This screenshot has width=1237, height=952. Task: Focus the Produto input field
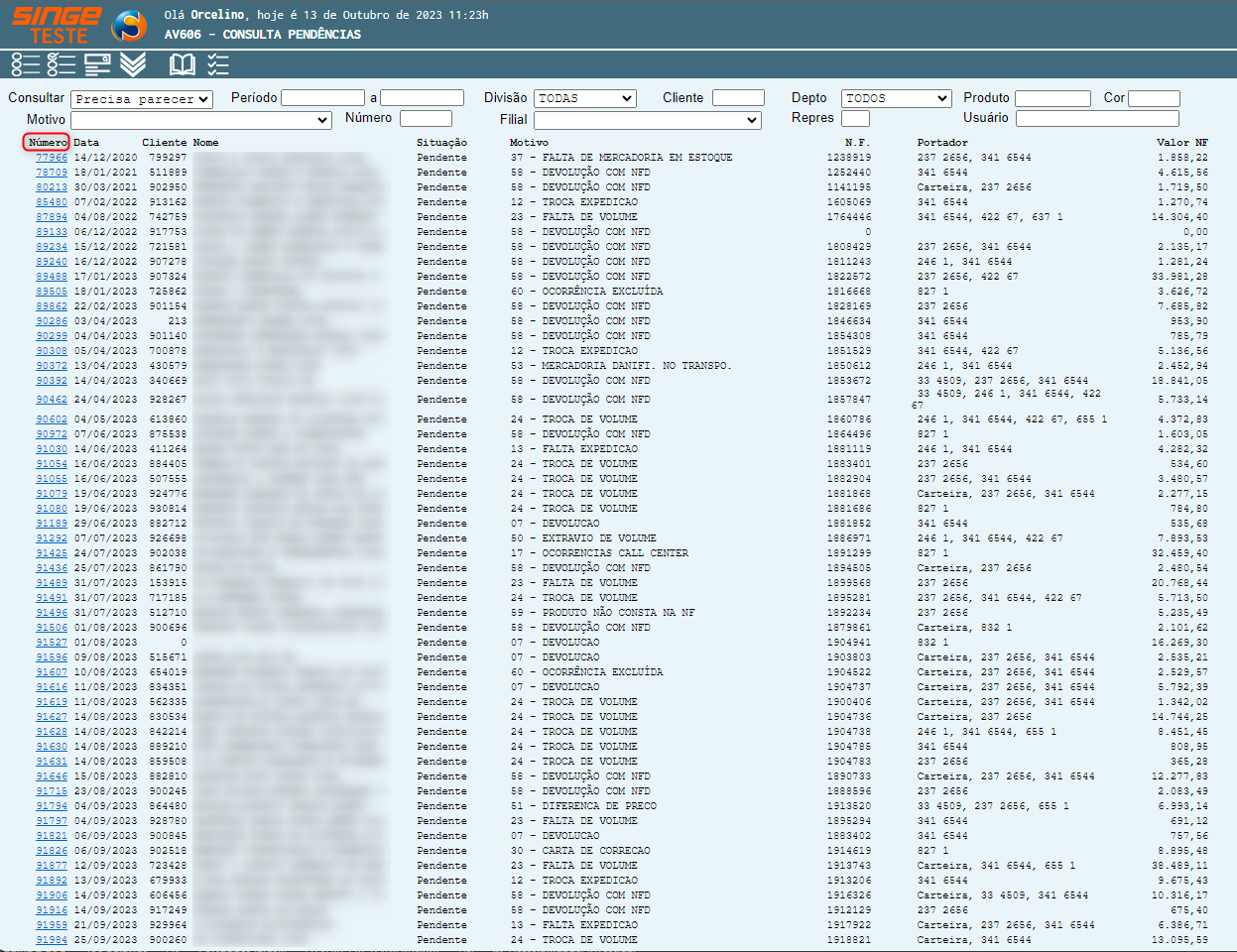point(1051,98)
